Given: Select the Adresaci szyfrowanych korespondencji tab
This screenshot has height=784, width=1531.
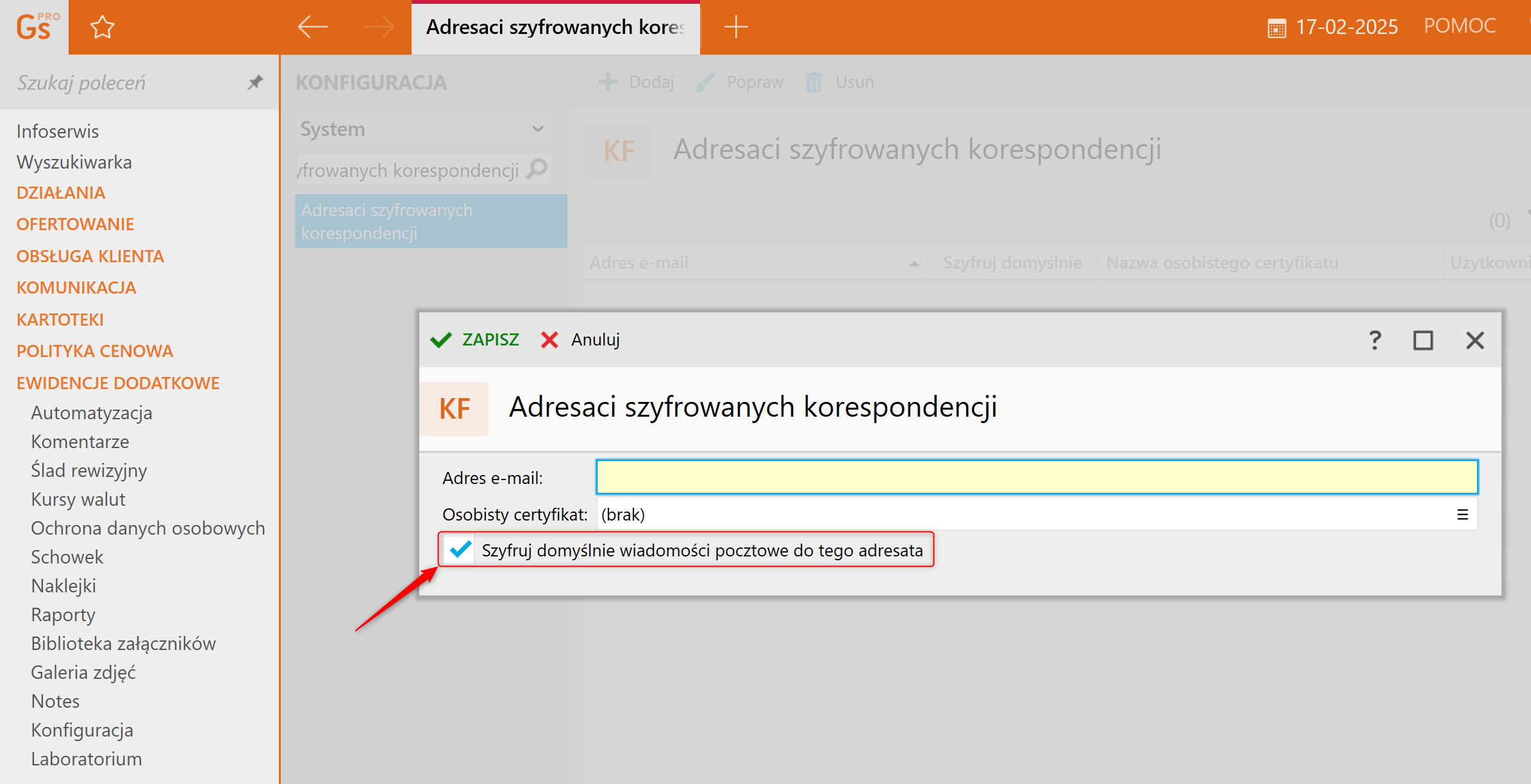Looking at the screenshot, I should (555, 27).
